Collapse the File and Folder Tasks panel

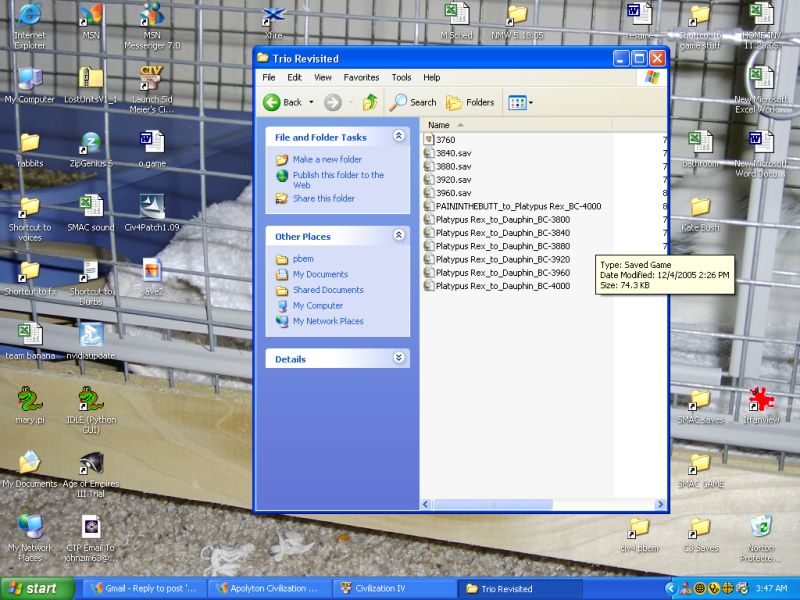(399, 136)
